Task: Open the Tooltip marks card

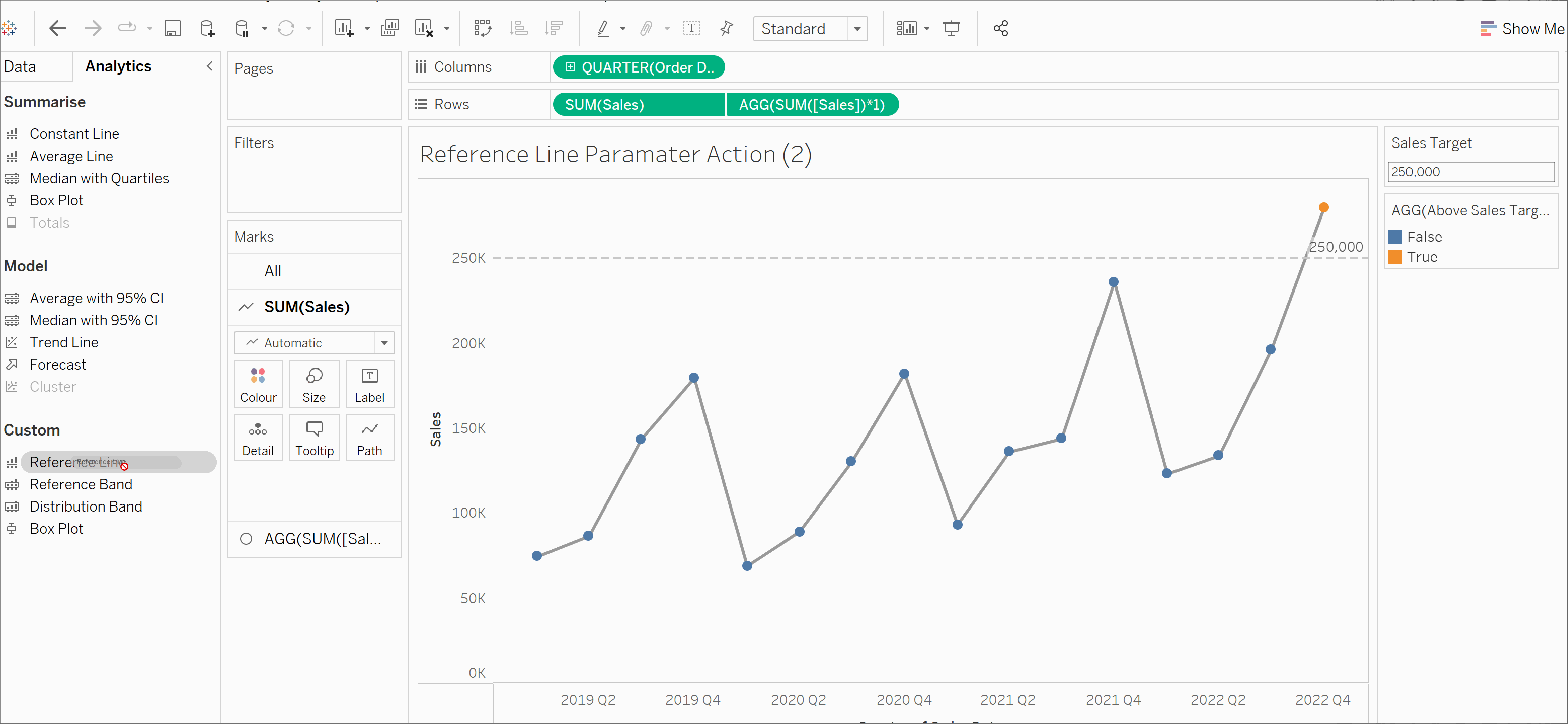Action: [x=314, y=439]
